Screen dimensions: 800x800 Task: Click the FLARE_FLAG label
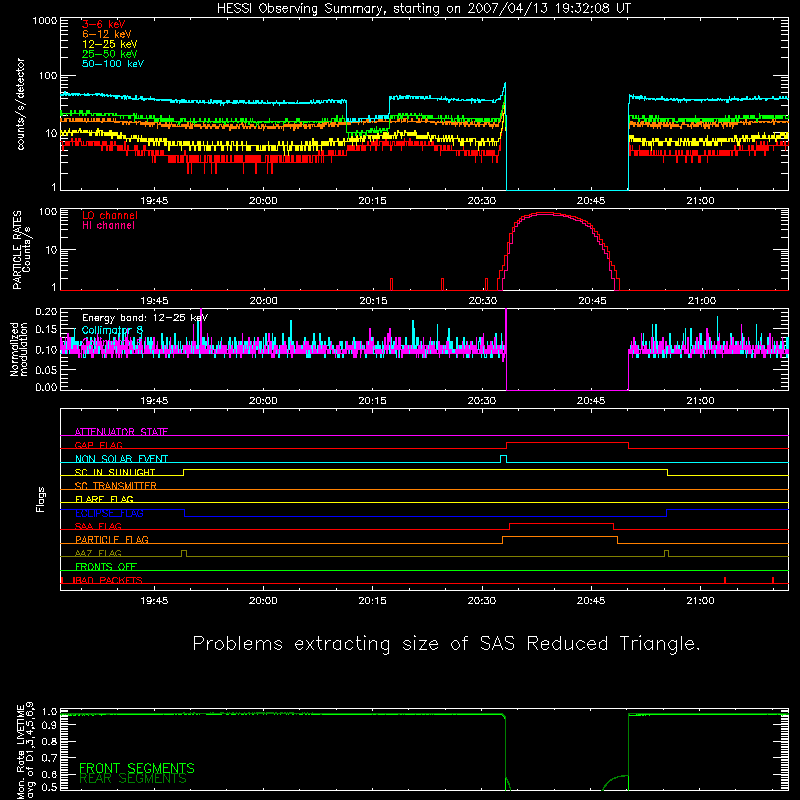(x=104, y=499)
